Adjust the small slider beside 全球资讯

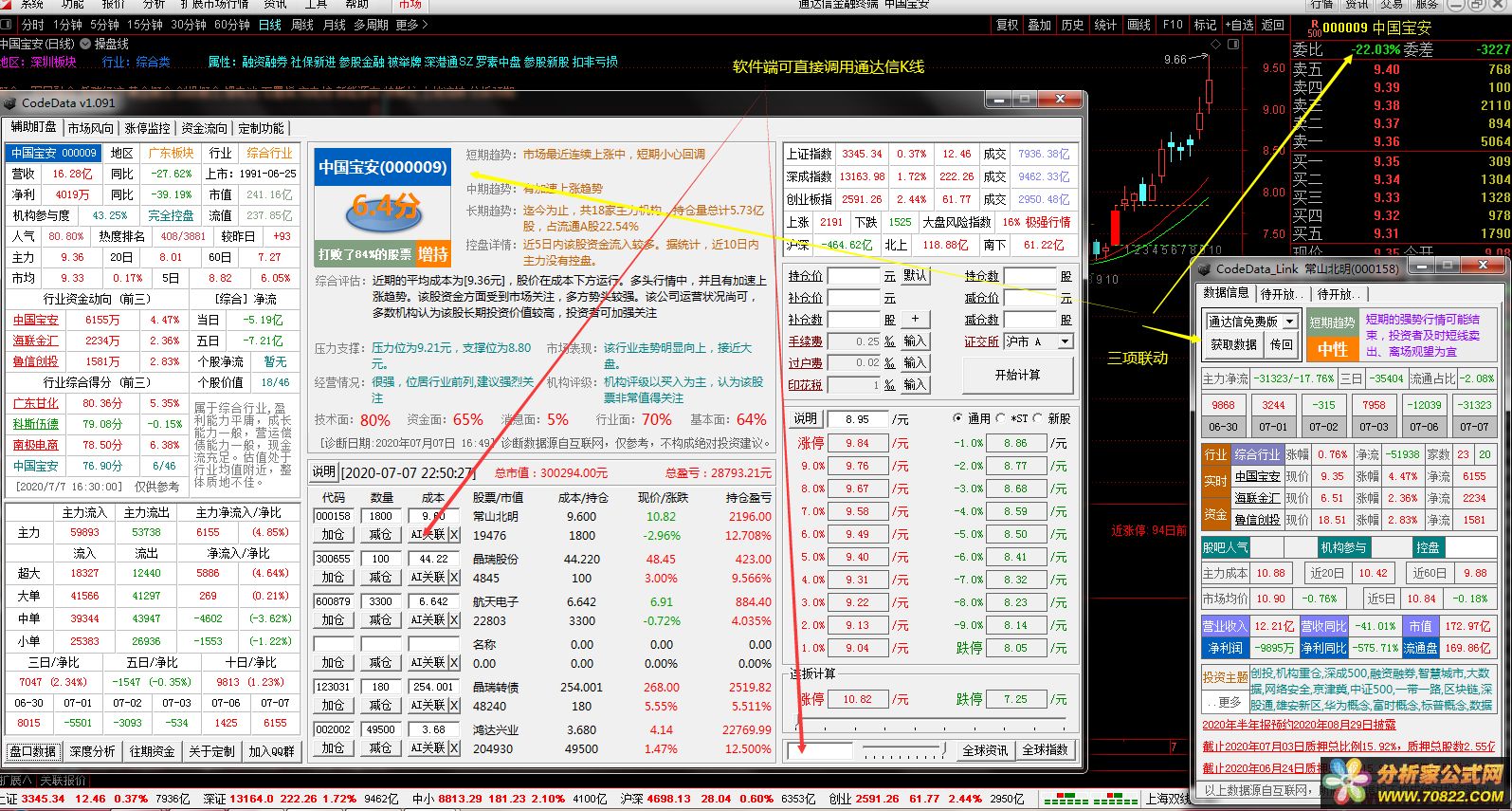coord(905,750)
